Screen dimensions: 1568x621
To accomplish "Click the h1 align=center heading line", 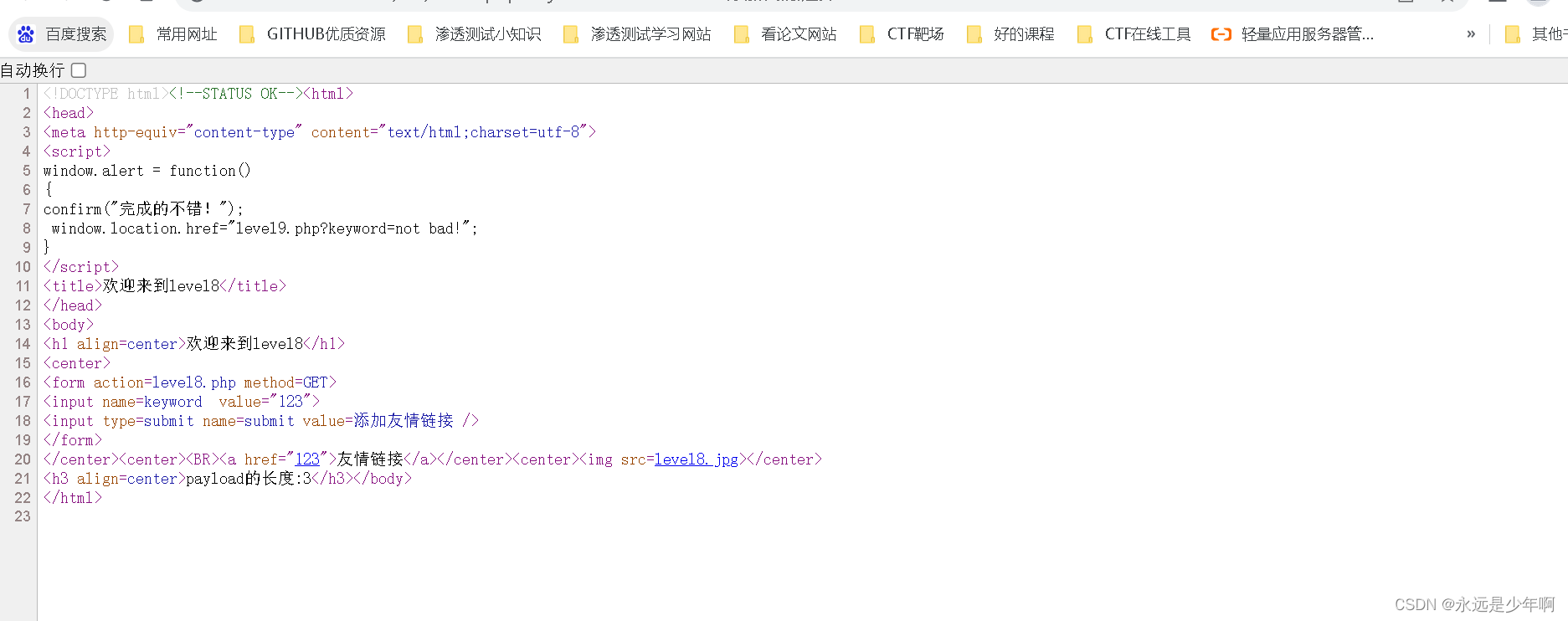I will (194, 344).
